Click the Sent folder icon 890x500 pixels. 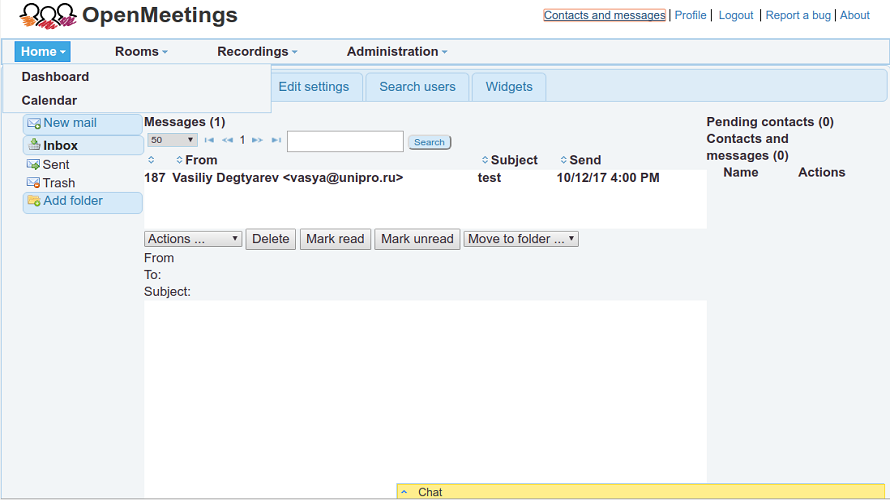coord(34,165)
